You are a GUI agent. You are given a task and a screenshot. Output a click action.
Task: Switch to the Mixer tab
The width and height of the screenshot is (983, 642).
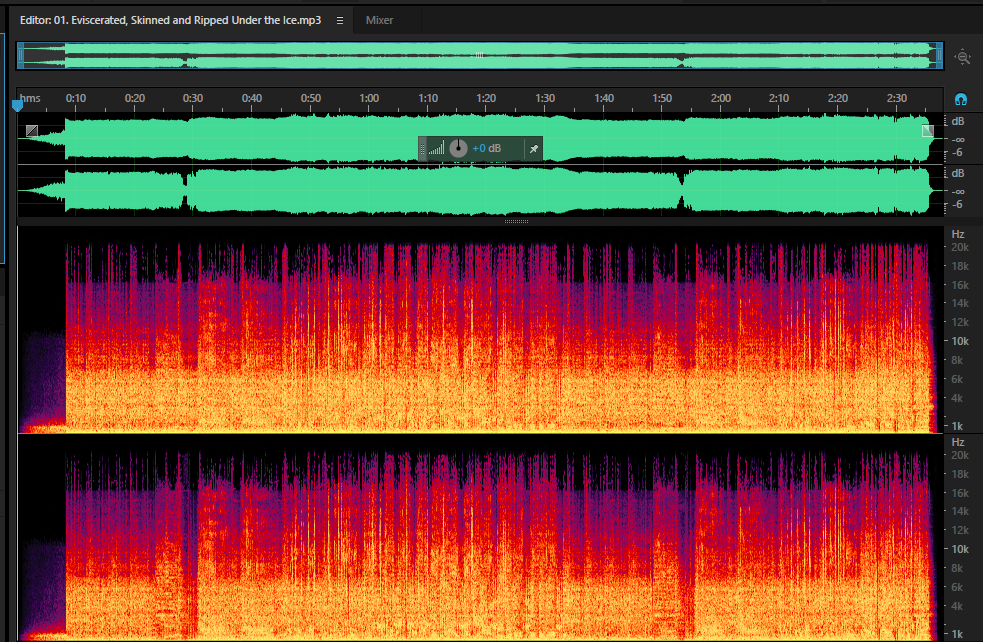tap(379, 20)
